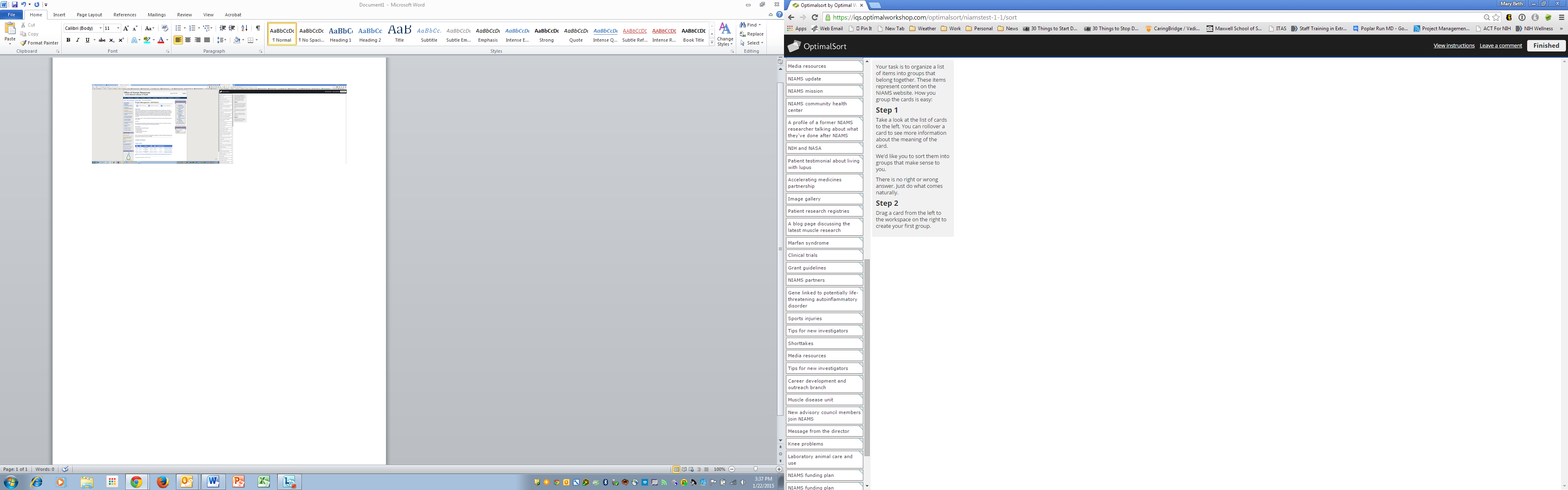The image size is (1568, 490).
Task: Click Chrome's reload page icon
Action: (x=815, y=17)
